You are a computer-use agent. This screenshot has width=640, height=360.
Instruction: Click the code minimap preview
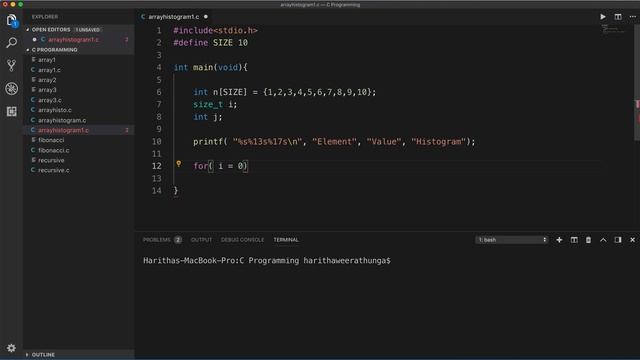pos(613,29)
